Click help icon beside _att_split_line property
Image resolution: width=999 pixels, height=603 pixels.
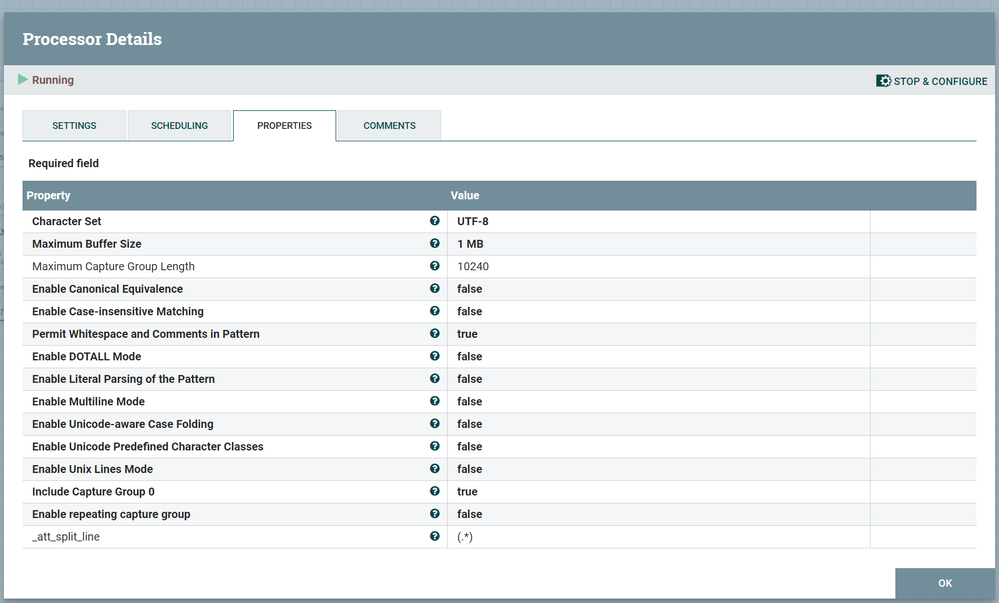tap(435, 536)
